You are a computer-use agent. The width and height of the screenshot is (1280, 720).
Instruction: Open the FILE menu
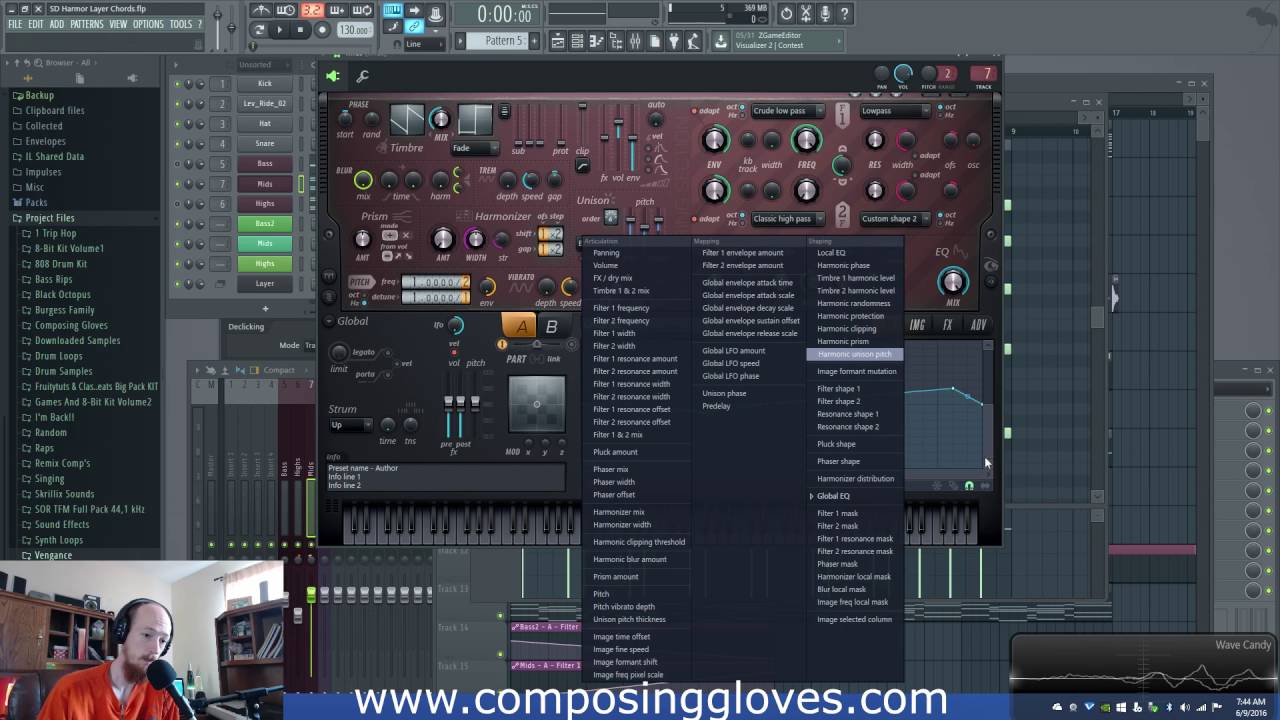(15, 24)
